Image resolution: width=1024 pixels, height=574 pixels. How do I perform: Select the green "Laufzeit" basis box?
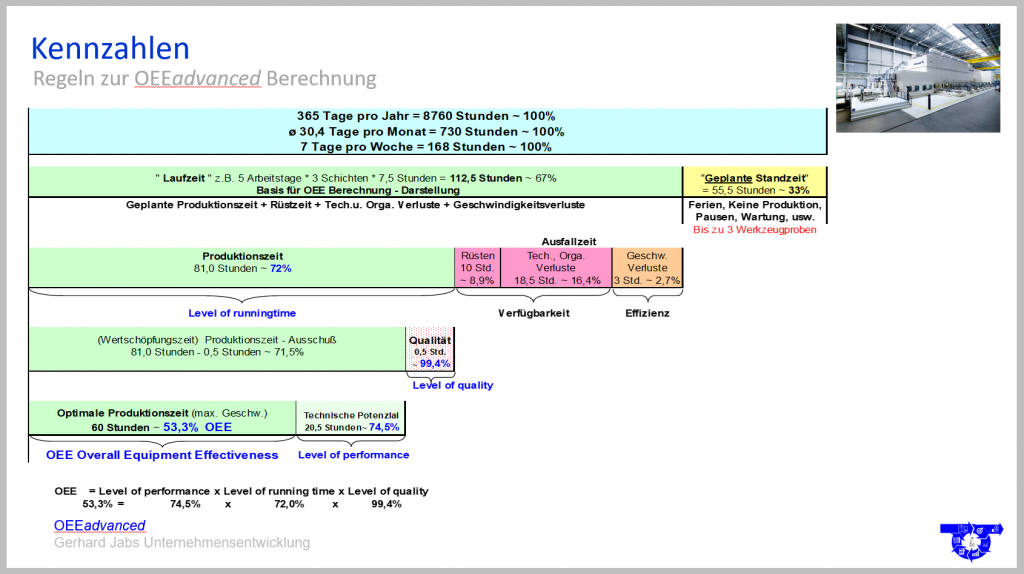tap(355, 183)
